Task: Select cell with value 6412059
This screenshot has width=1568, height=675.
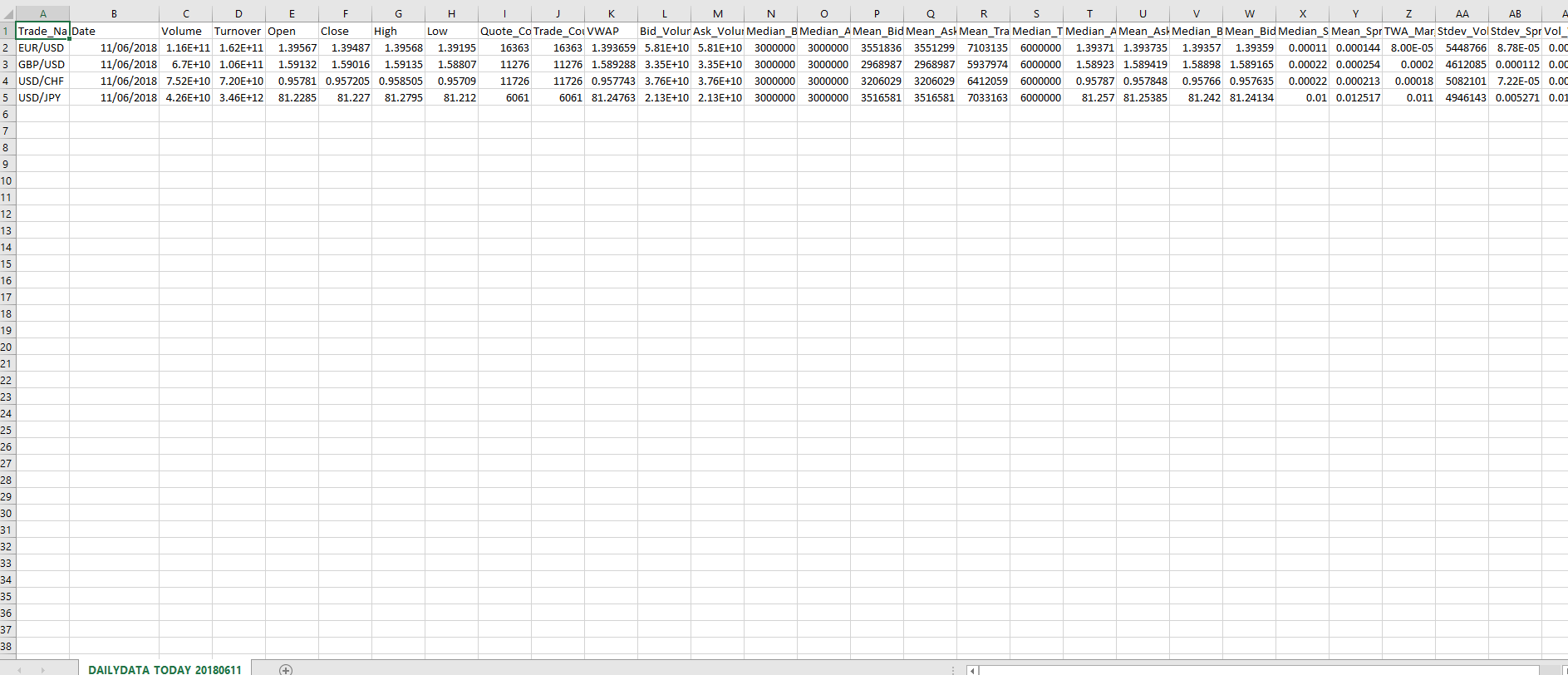Action: pyautogui.click(x=983, y=81)
